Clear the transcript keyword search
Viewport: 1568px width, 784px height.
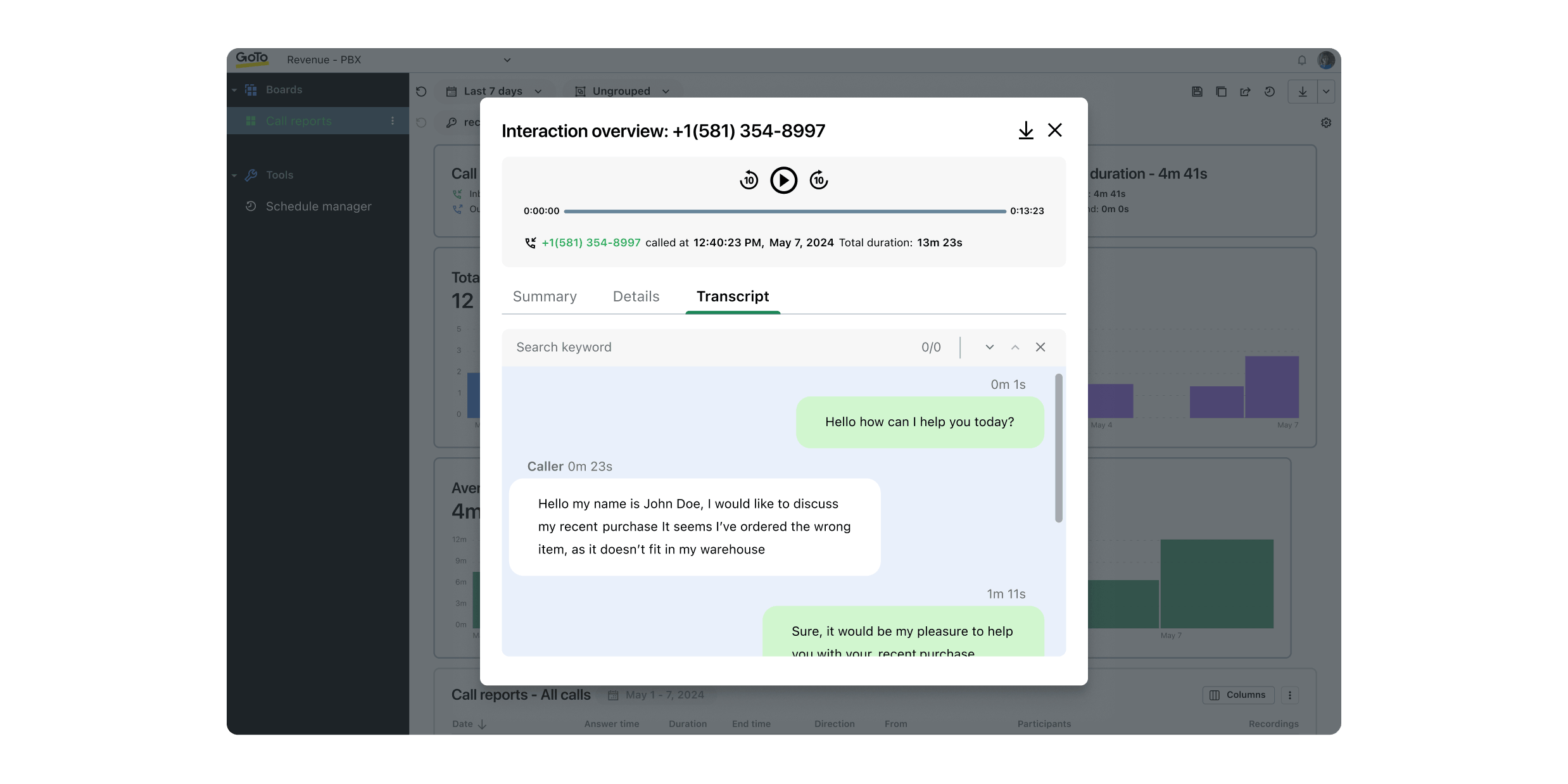tap(1040, 347)
